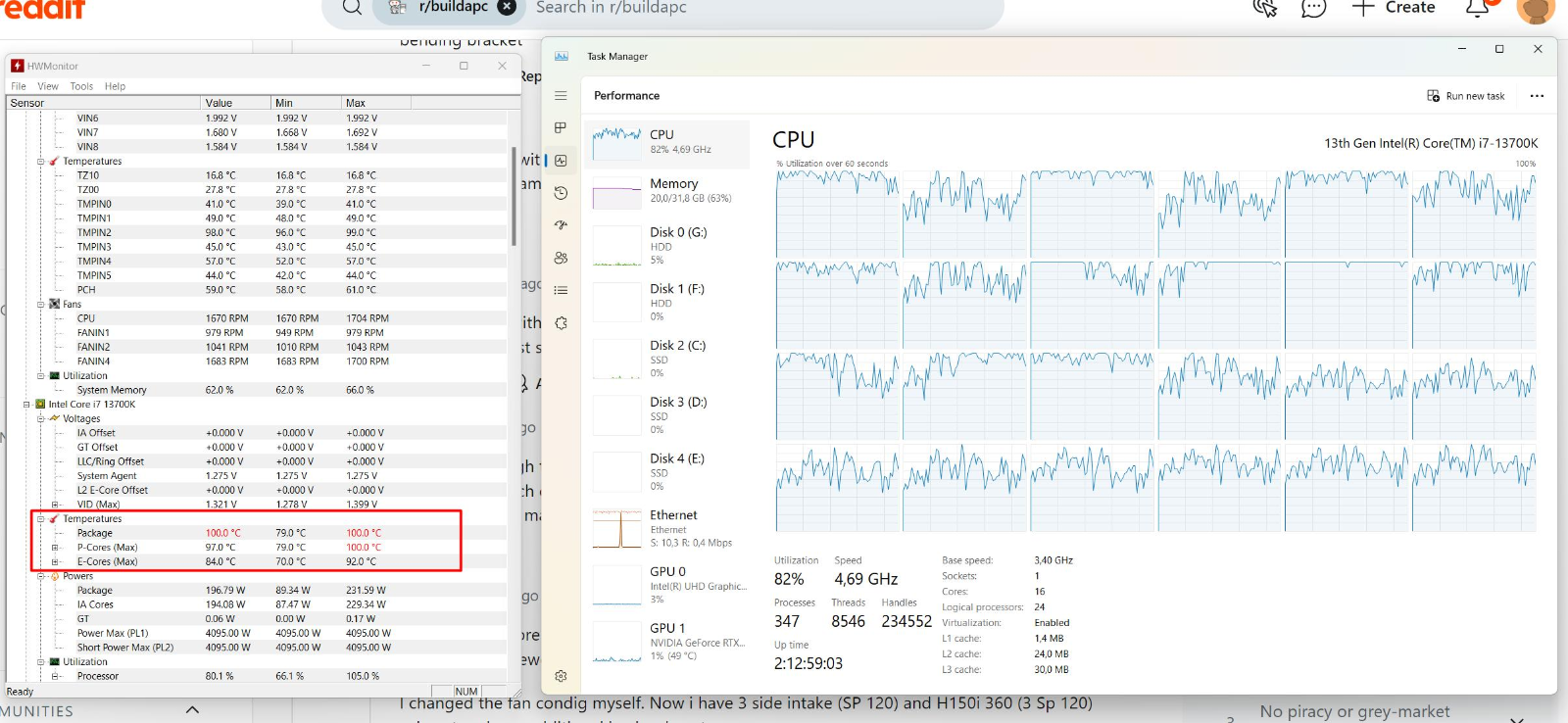
Task: Select the System Memory utilization row
Action: pyautogui.click(x=257, y=390)
